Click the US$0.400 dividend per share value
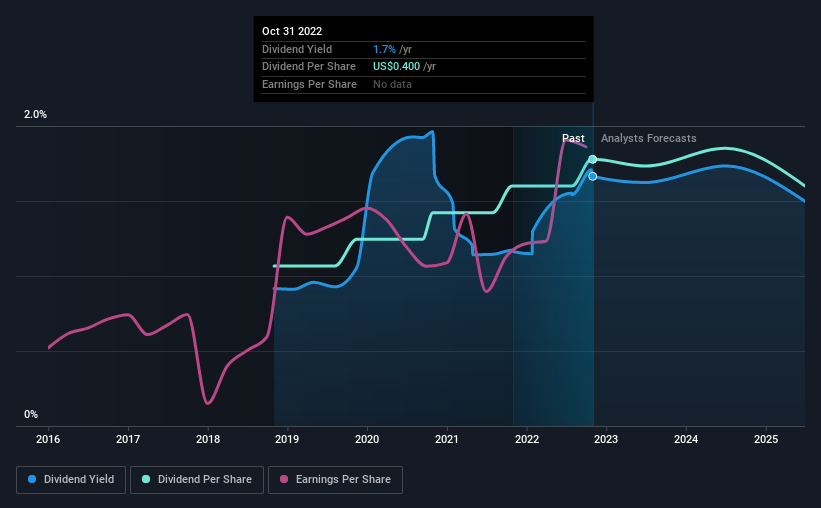821x508 pixels. tap(396, 67)
